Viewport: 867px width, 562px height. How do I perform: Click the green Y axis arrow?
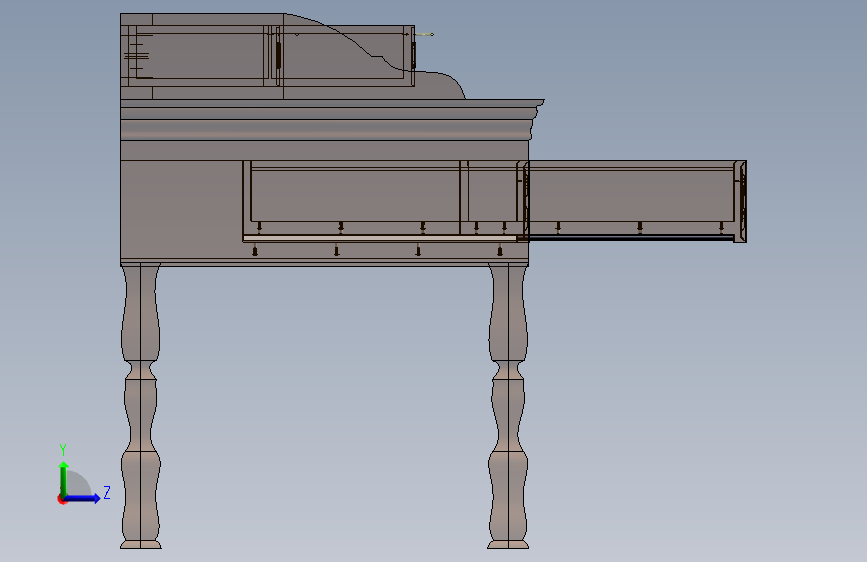(64, 479)
